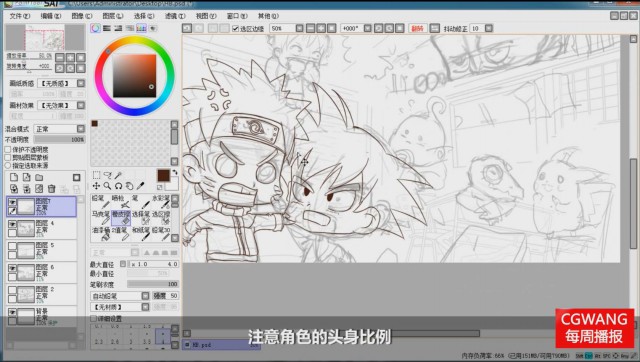Swap foreground and background colors

pos(175,173)
